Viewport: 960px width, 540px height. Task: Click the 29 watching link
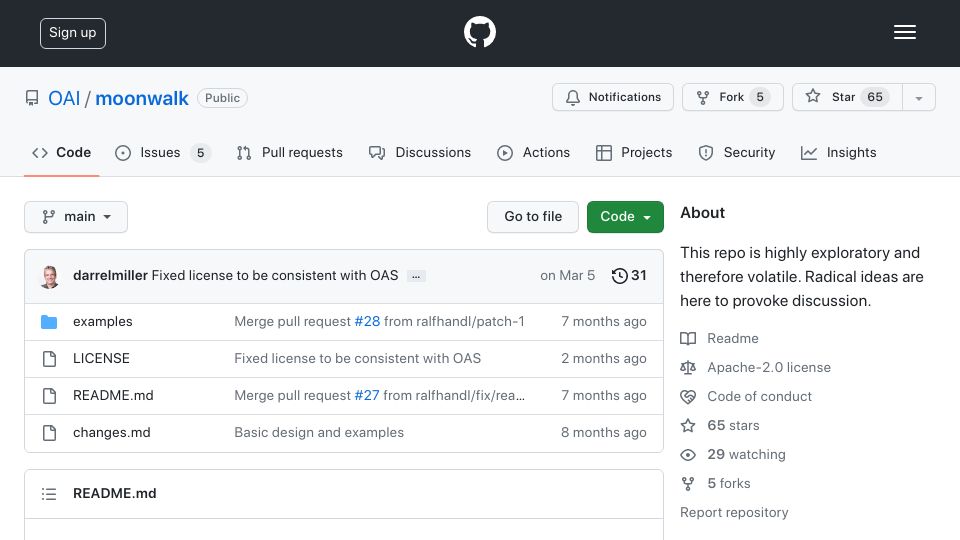[746, 454]
